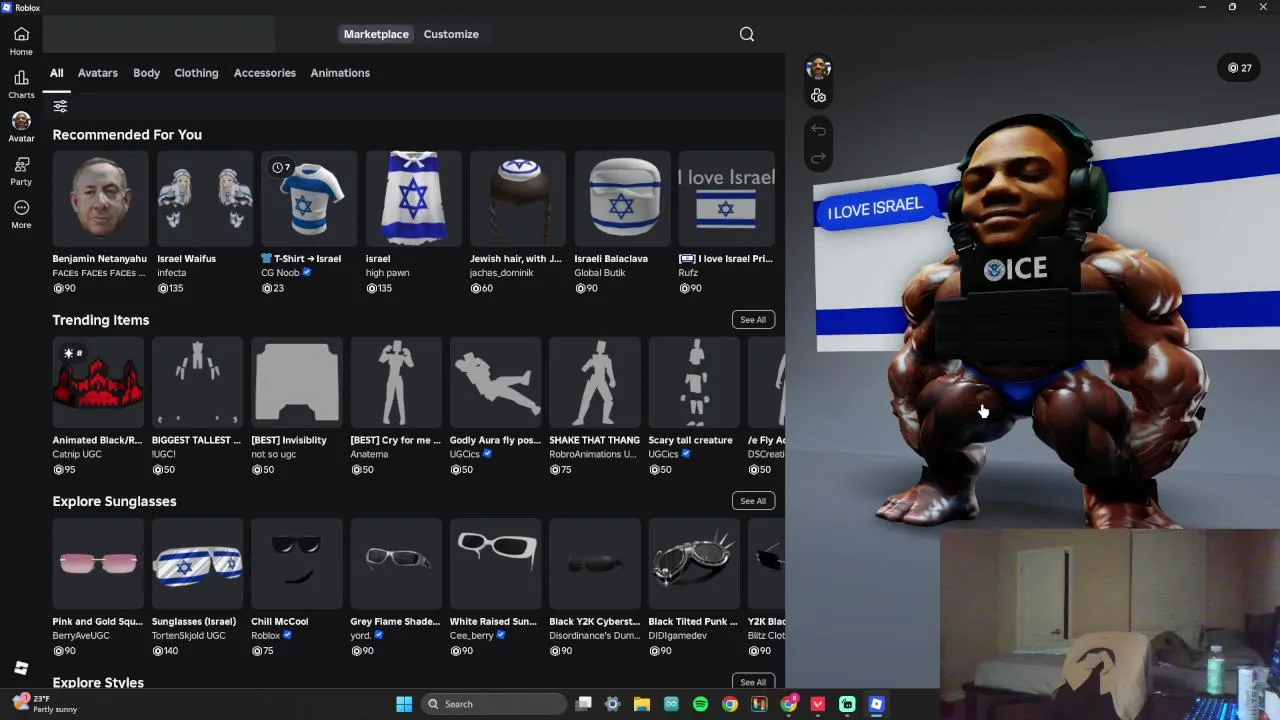Open the Chill McCool face item
The width and height of the screenshot is (1280, 720).
[297, 563]
